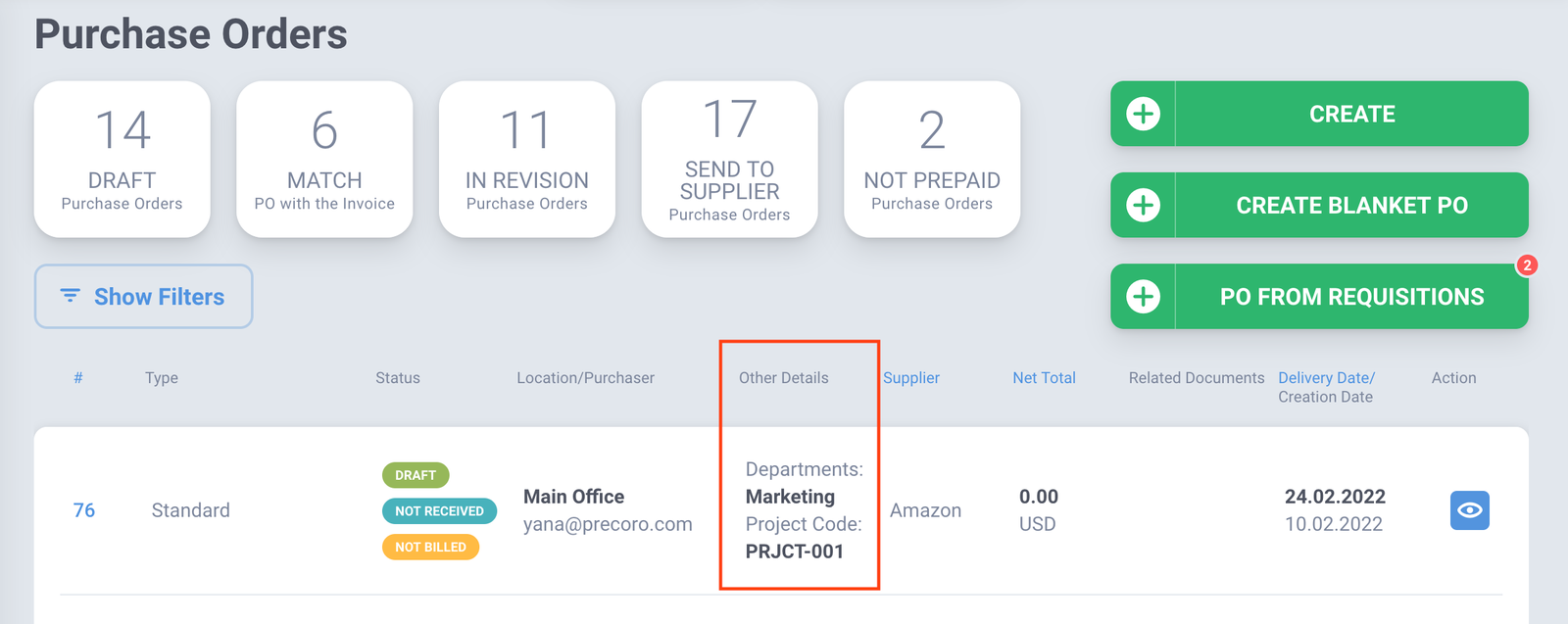1568x624 pixels.
Task: Open the 11 In Revision purchase orders card
Action: click(527, 159)
